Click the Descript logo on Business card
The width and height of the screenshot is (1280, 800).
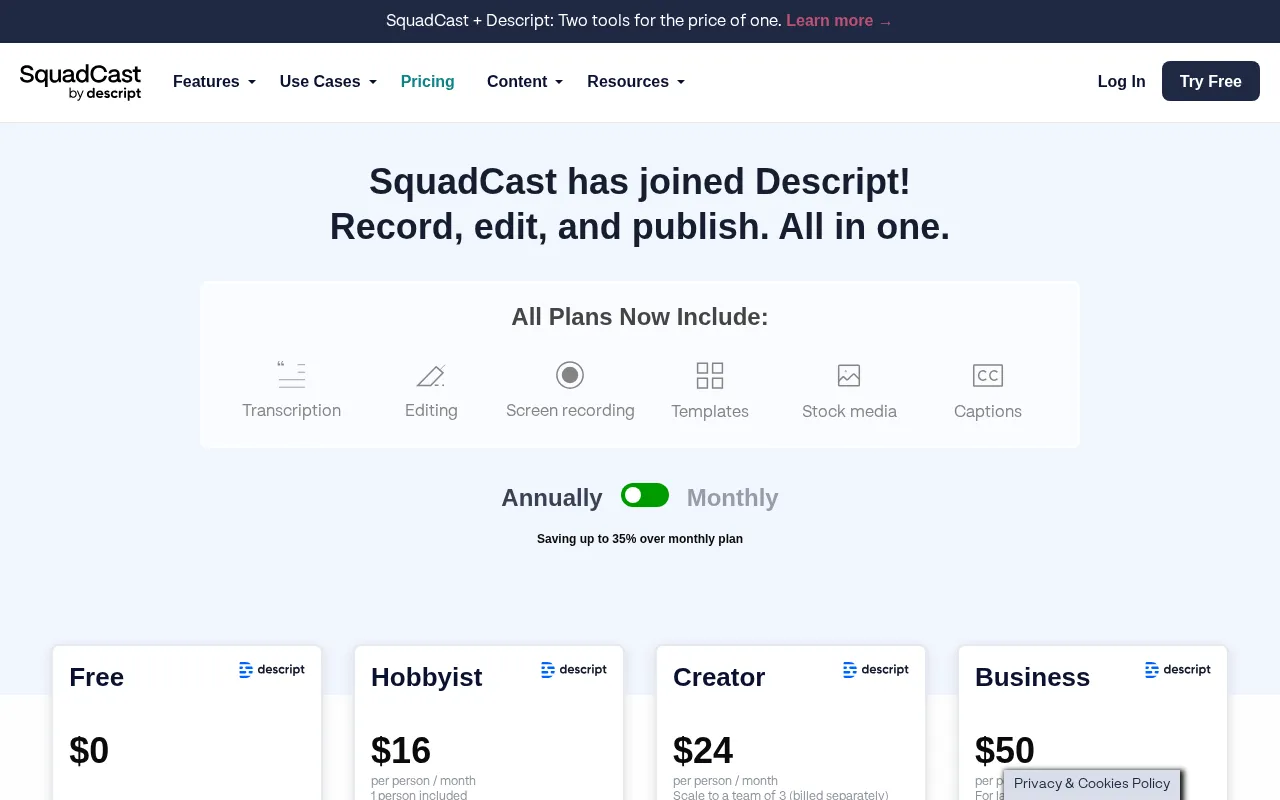1178,670
